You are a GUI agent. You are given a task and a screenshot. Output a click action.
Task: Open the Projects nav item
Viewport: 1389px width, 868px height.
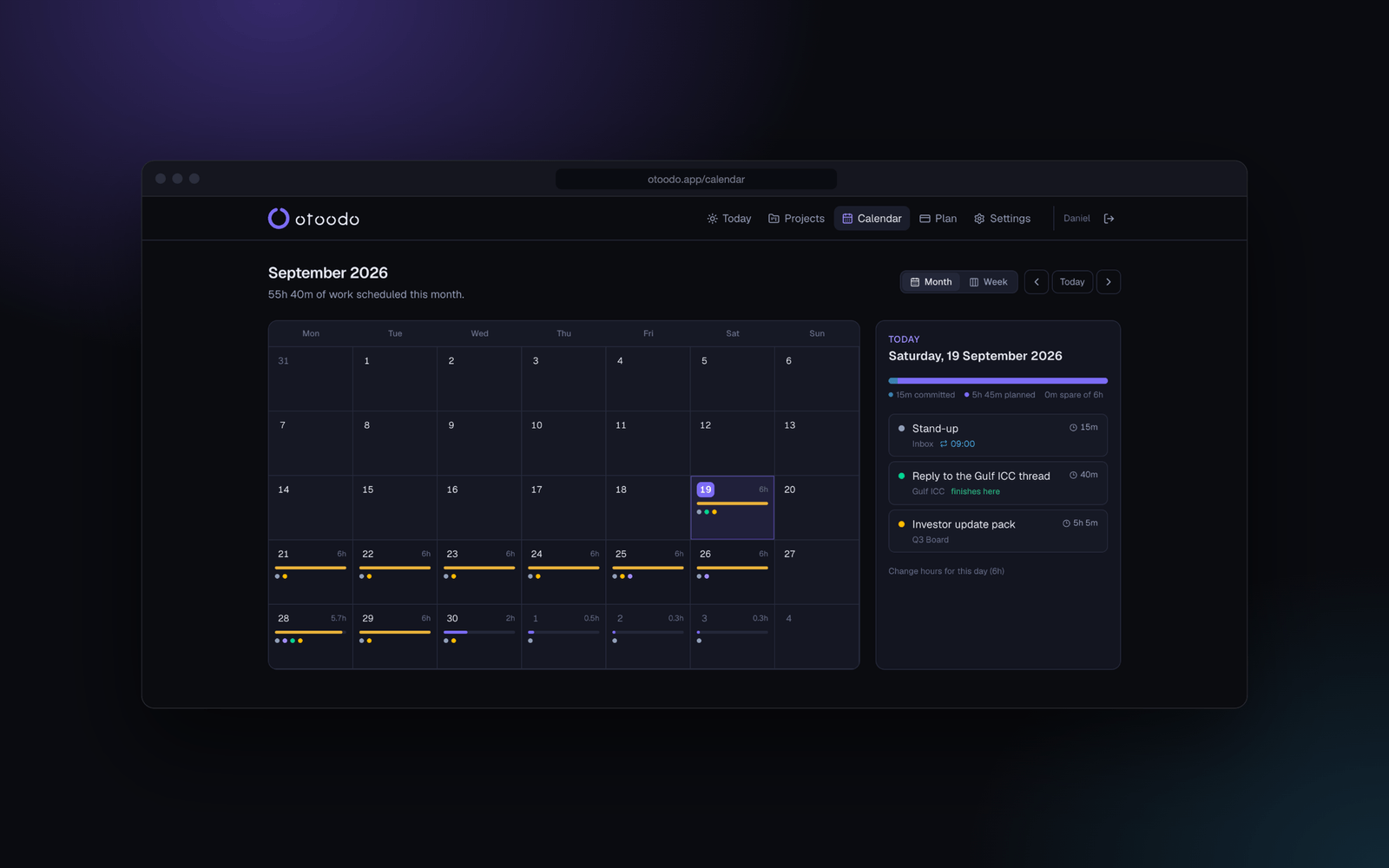pos(796,219)
